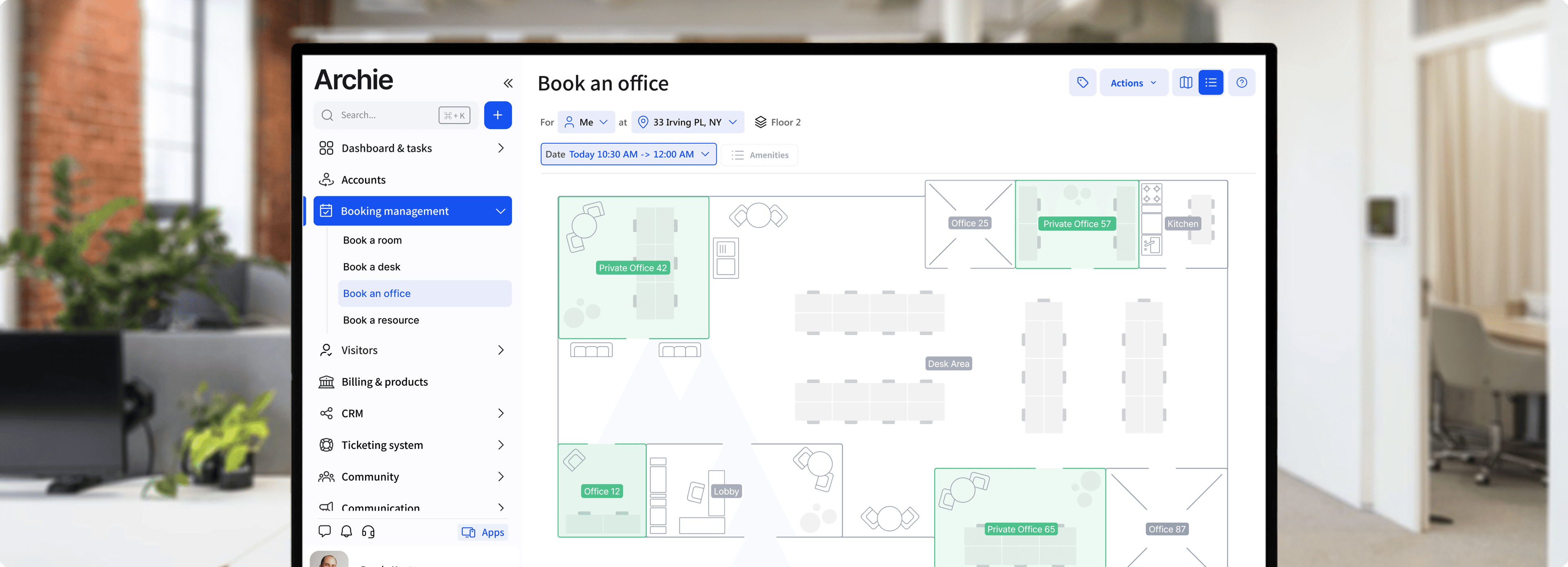Click the Floor 2 layers icon
Viewport: 1568px width, 567px height.
760,122
